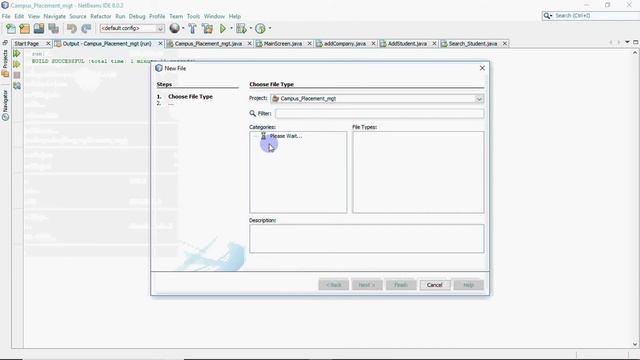Image resolution: width=640 pixels, height=360 pixels.
Task: Switch to Campus_Placement_mgt.java tab
Action: pyautogui.click(x=208, y=43)
